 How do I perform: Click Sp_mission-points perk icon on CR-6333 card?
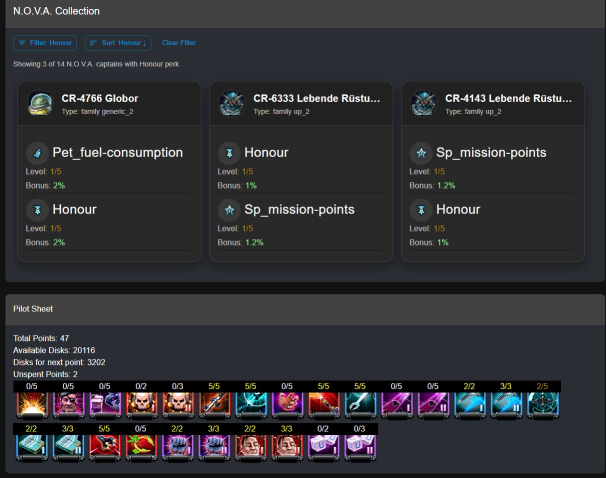coord(229,210)
